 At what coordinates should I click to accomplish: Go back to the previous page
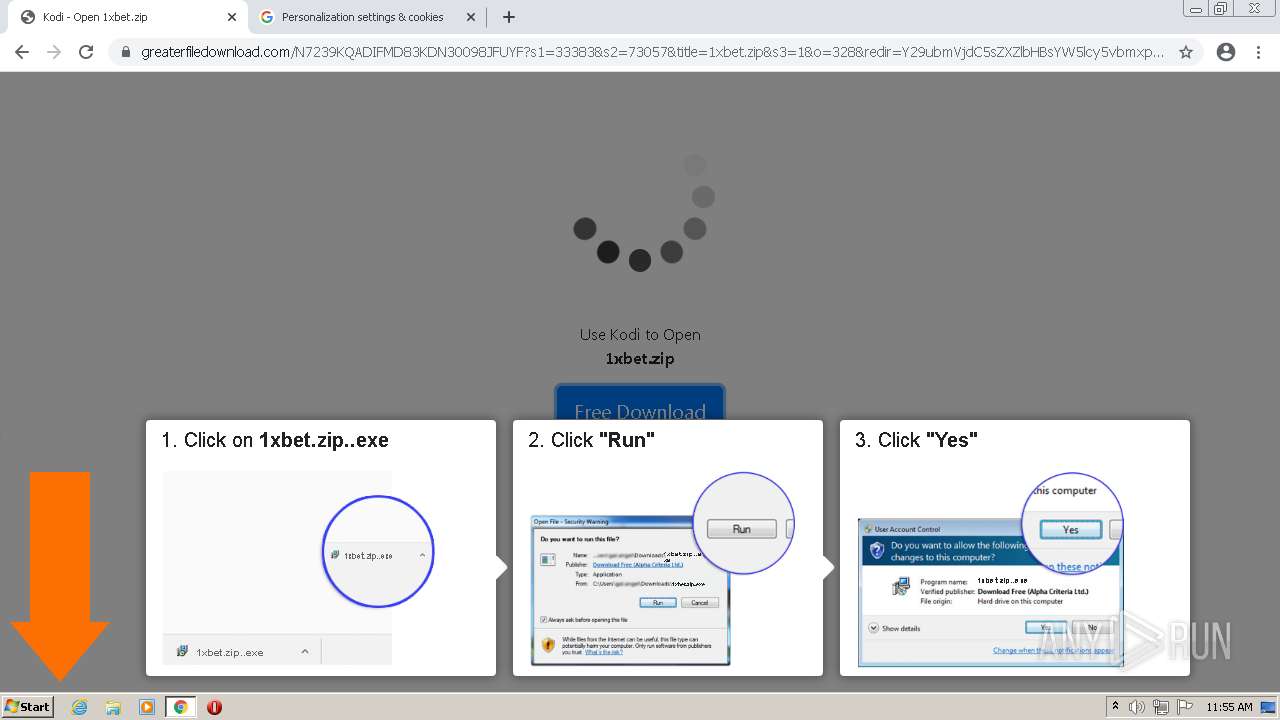tap(22, 52)
